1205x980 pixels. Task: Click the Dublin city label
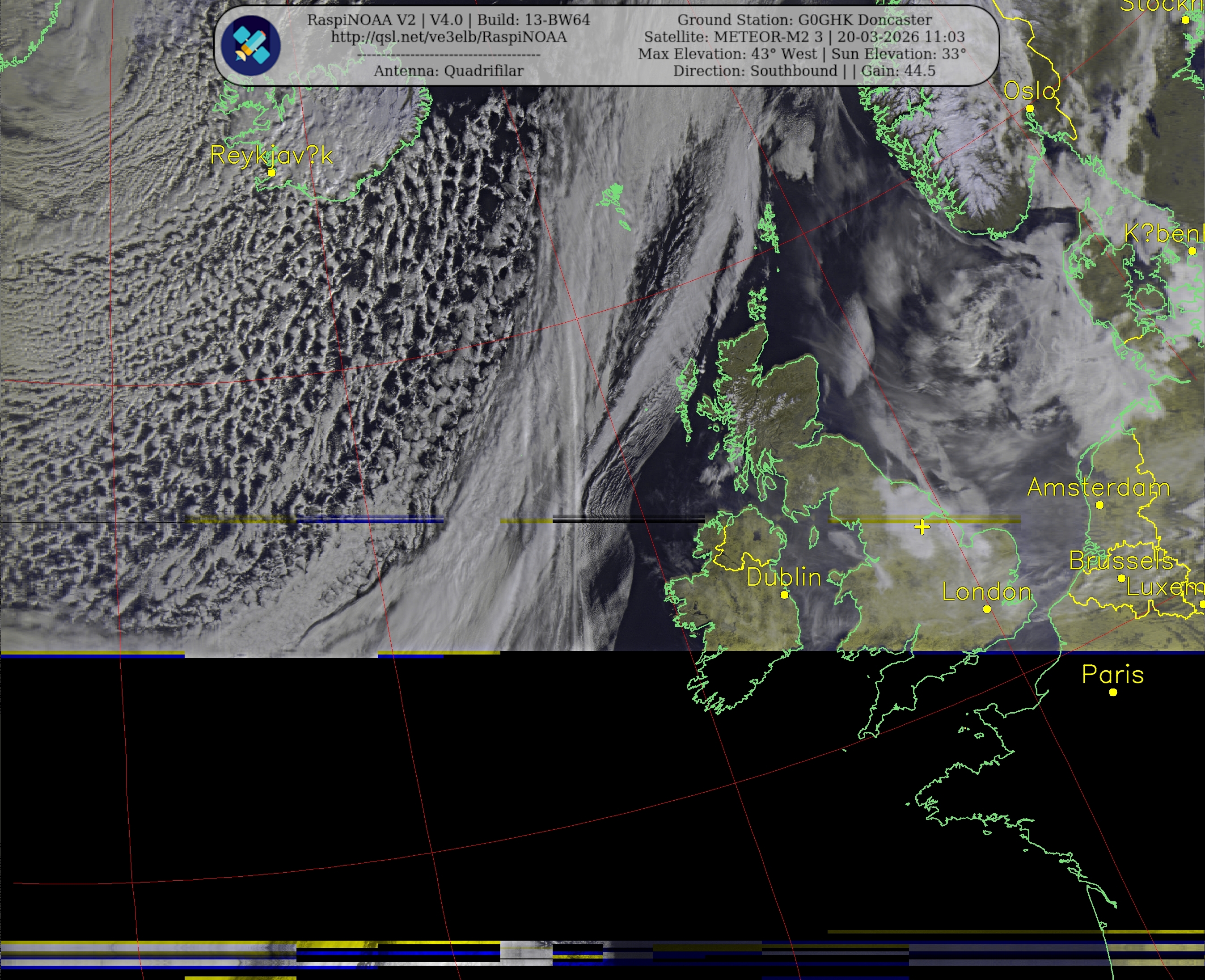783,577
